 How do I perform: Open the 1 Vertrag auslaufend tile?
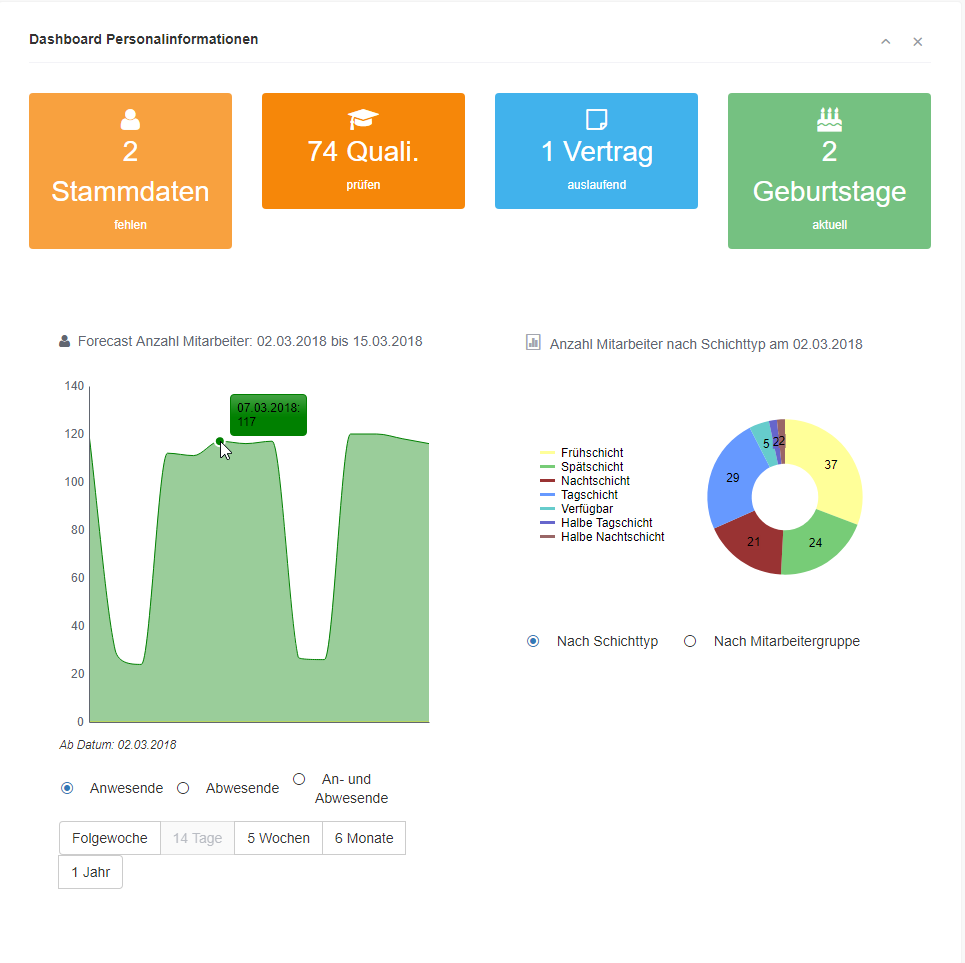(596, 151)
